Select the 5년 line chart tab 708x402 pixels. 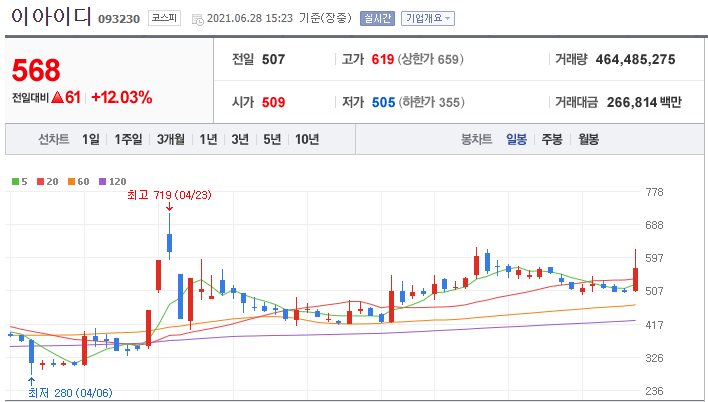point(272,139)
